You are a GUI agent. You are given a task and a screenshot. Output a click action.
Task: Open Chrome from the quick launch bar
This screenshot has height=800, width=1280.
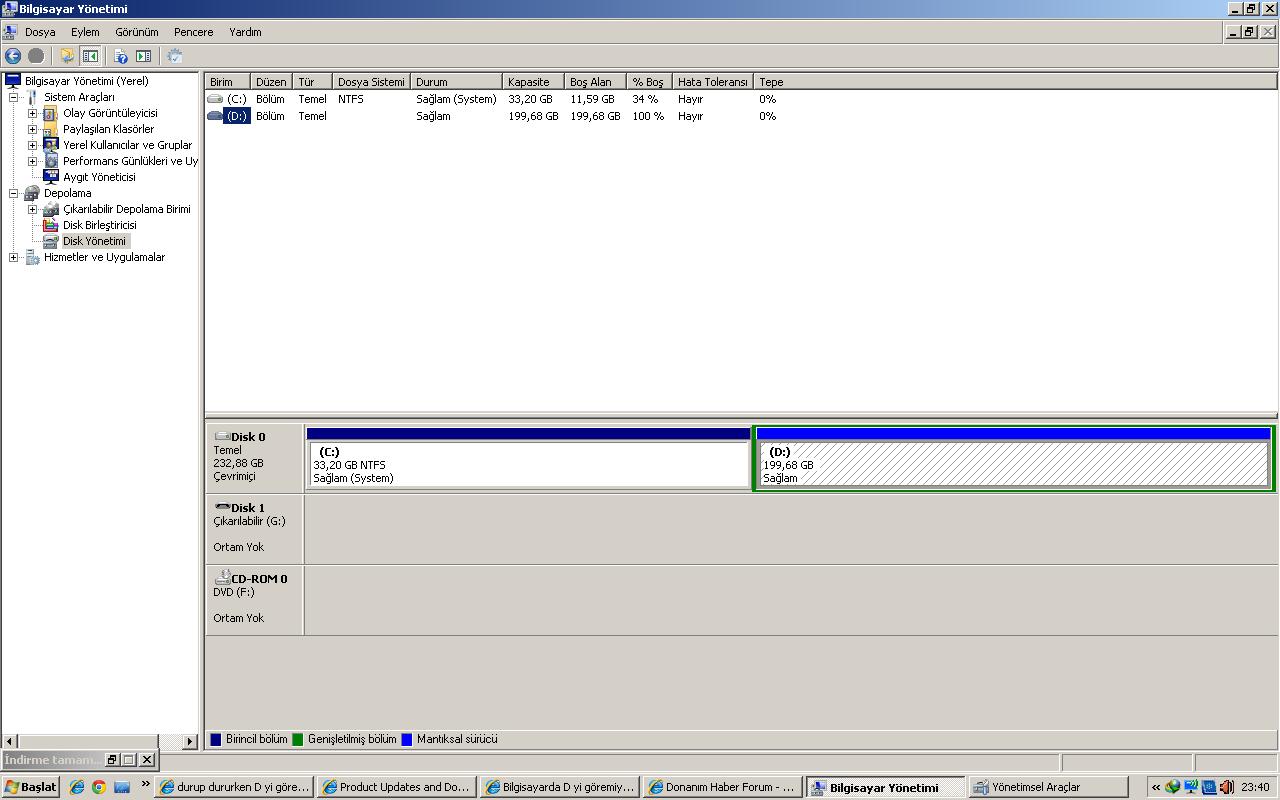pos(99,787)
